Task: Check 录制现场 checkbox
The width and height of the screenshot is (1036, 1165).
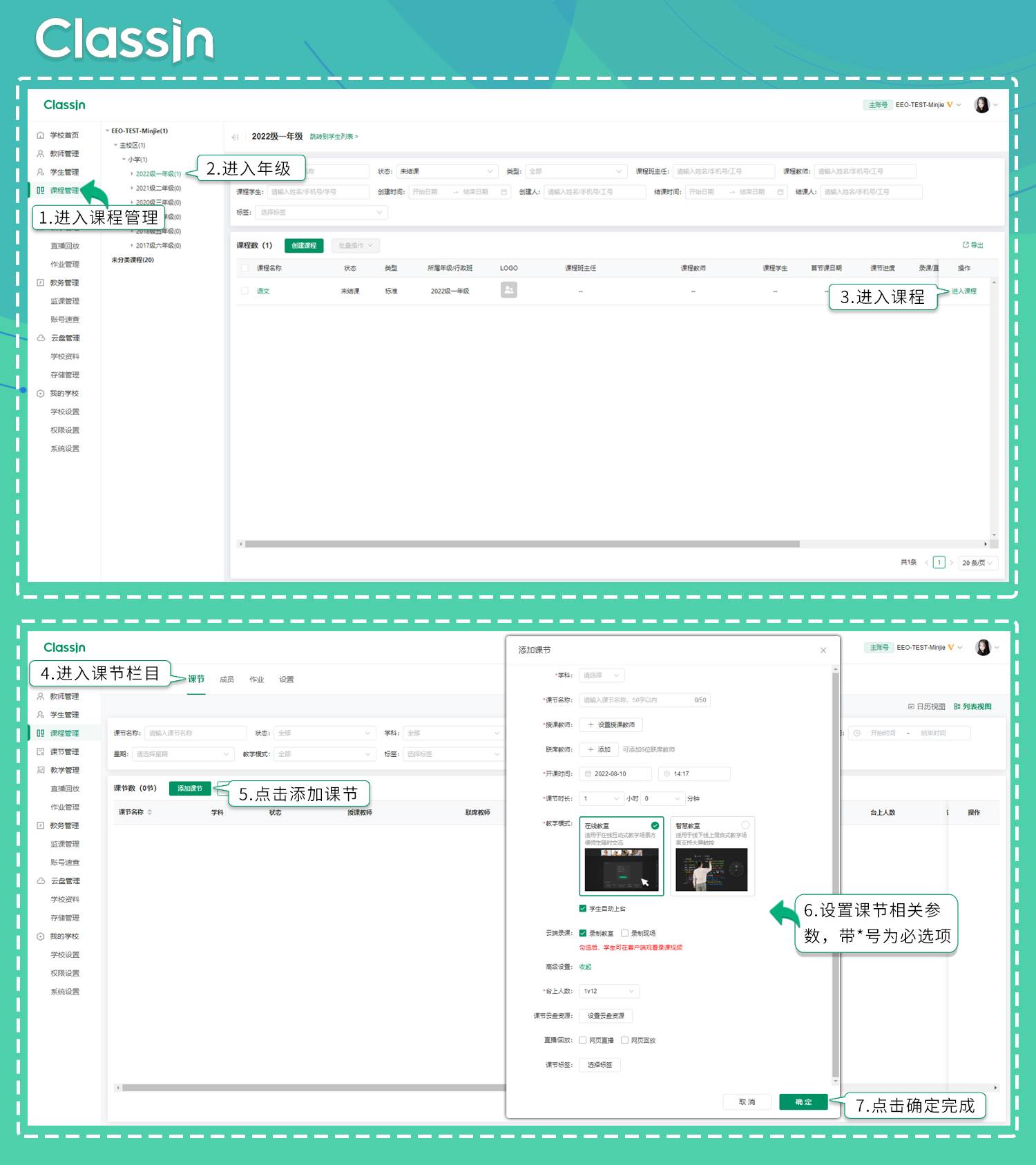Action: [624, 933]
